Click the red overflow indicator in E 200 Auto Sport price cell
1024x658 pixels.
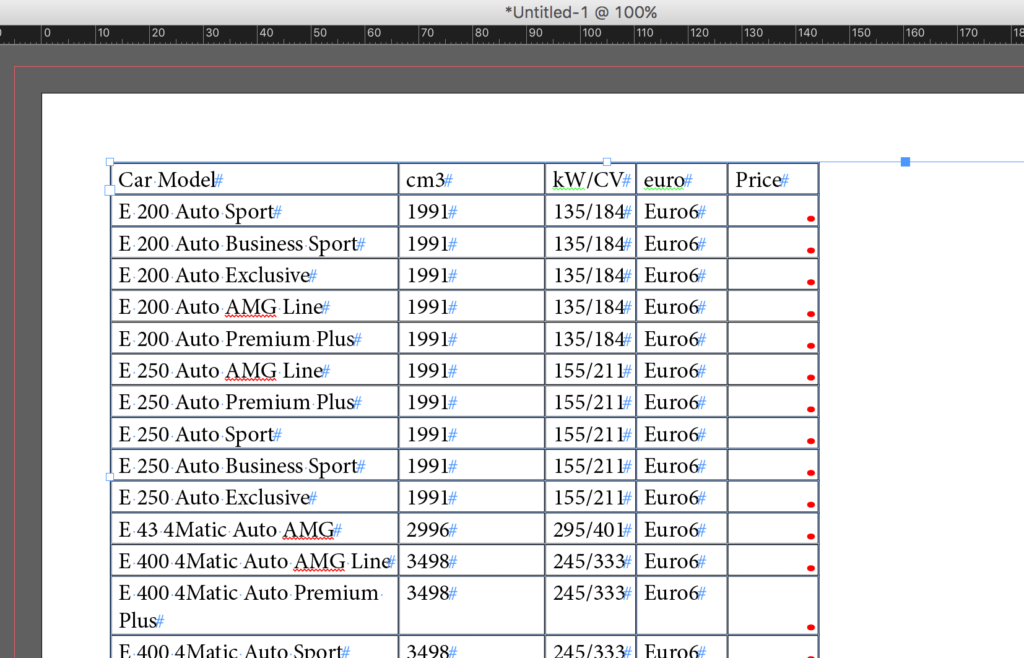pyautogui.click(x=810, y=218)
